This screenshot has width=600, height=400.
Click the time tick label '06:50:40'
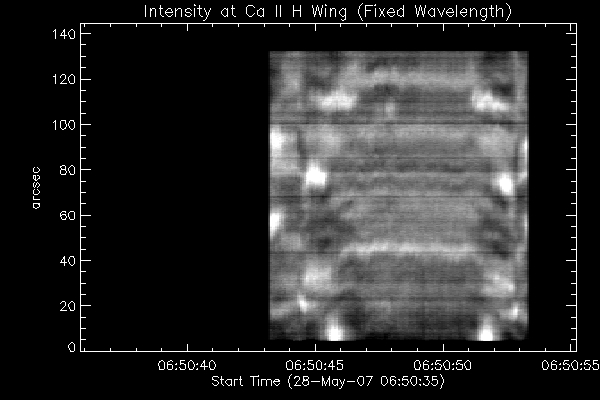(187, 365)
